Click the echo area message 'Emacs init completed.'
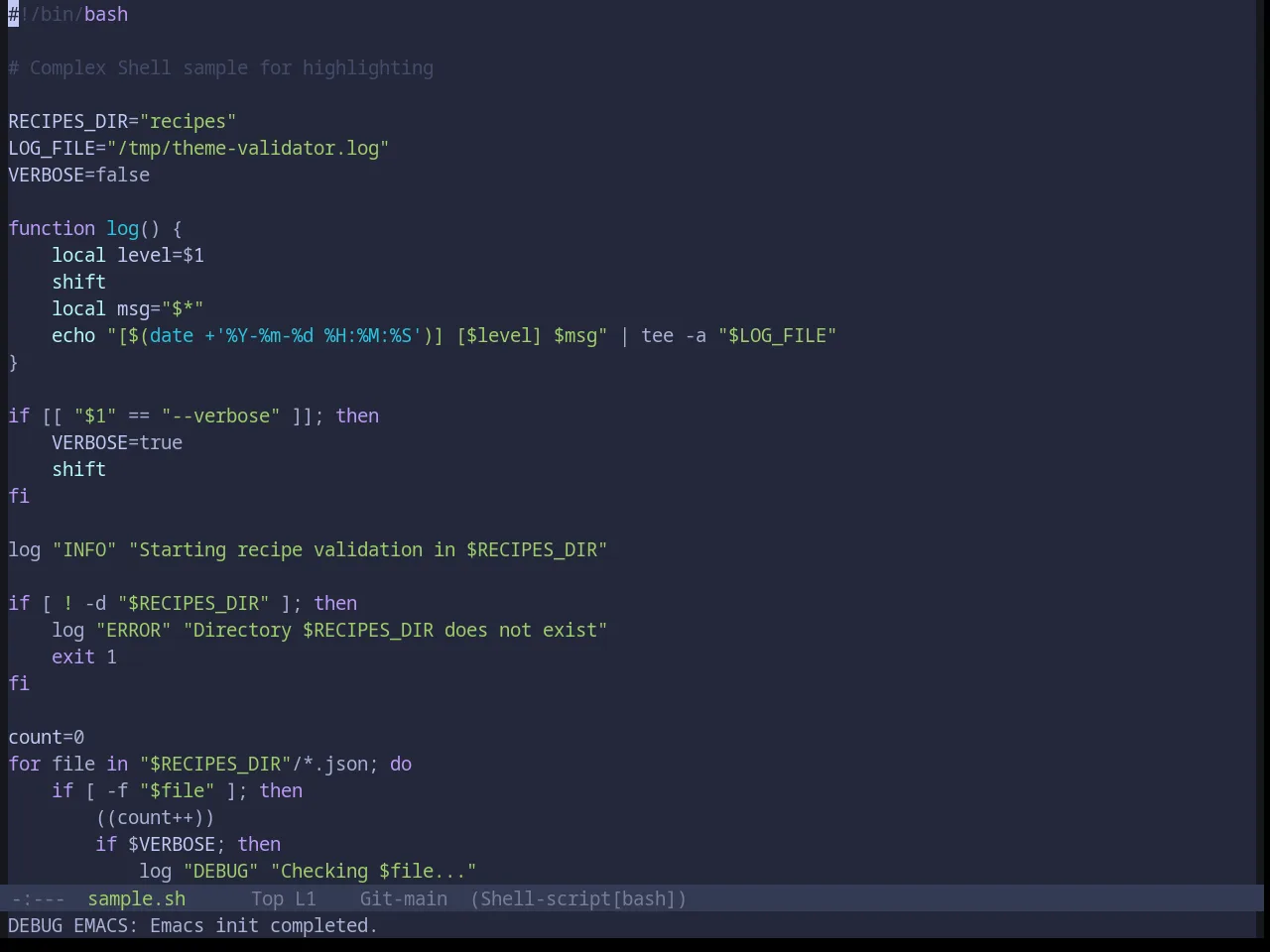The height and width of the screenshot is (952, 1270). click(x=264, y=925)
